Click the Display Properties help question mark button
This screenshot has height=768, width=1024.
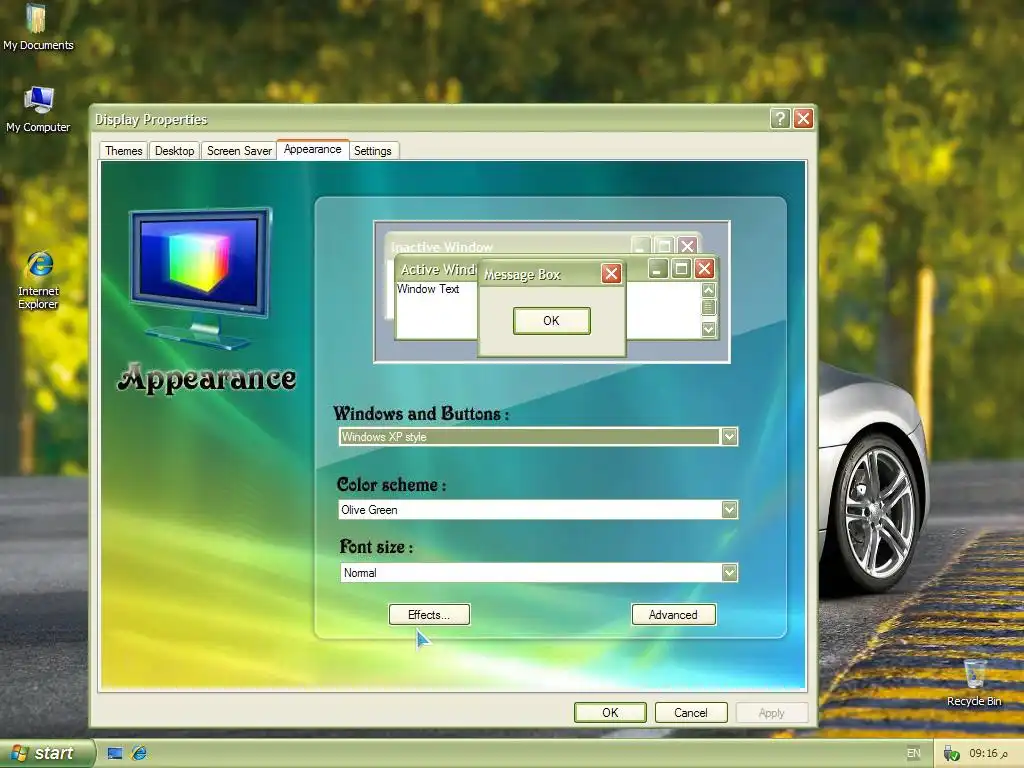[x=780, y=119]
